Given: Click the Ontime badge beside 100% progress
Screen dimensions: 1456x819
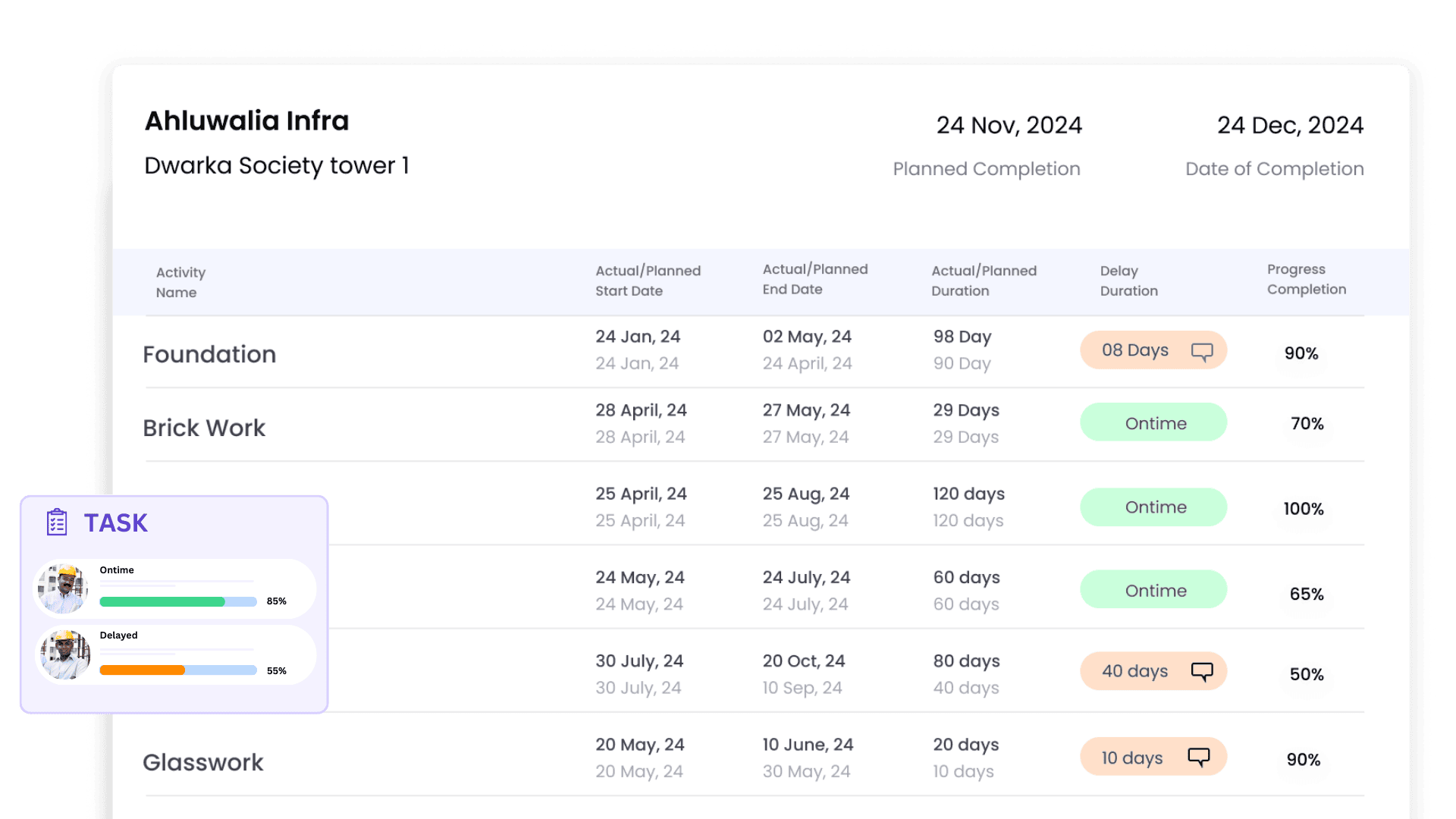Looking at the screenshot, I should point(1153,507).
